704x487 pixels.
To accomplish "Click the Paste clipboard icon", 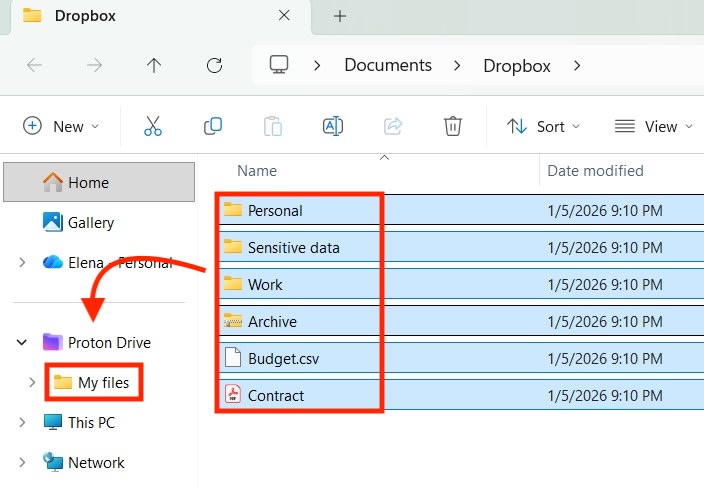I will pos(273,126).
